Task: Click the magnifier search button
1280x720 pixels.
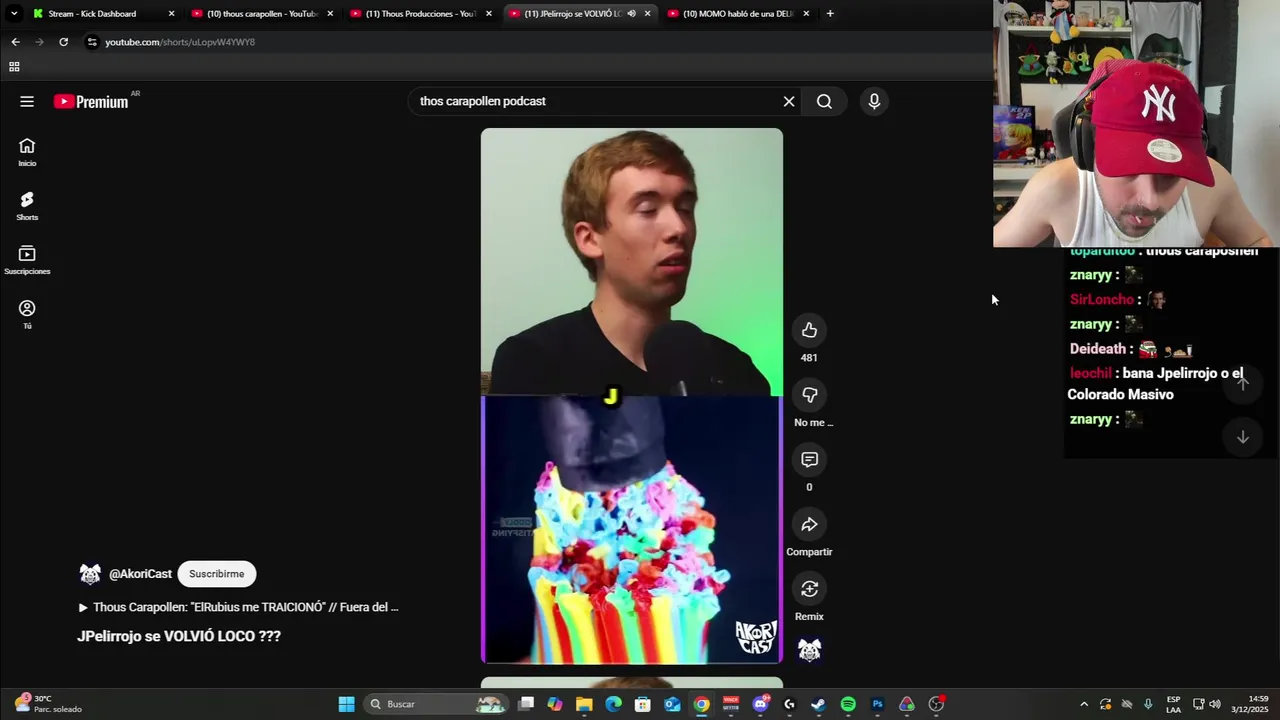Action: tap(824, 101)
